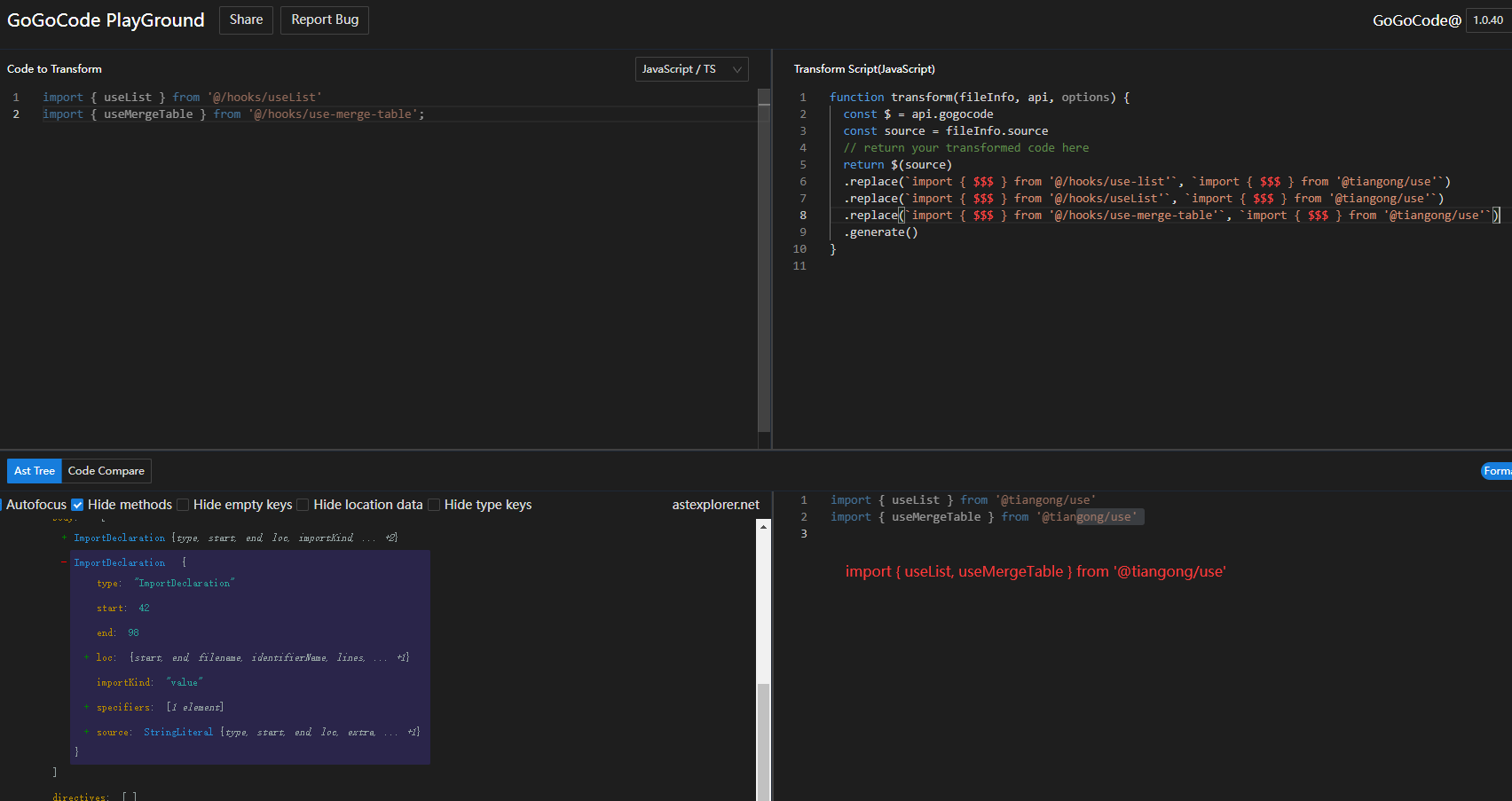This screenshot has width=1512, height=801.
Task: Click 'useMergeTable' in the output pane line 2
Action: (x=936, y=517)
